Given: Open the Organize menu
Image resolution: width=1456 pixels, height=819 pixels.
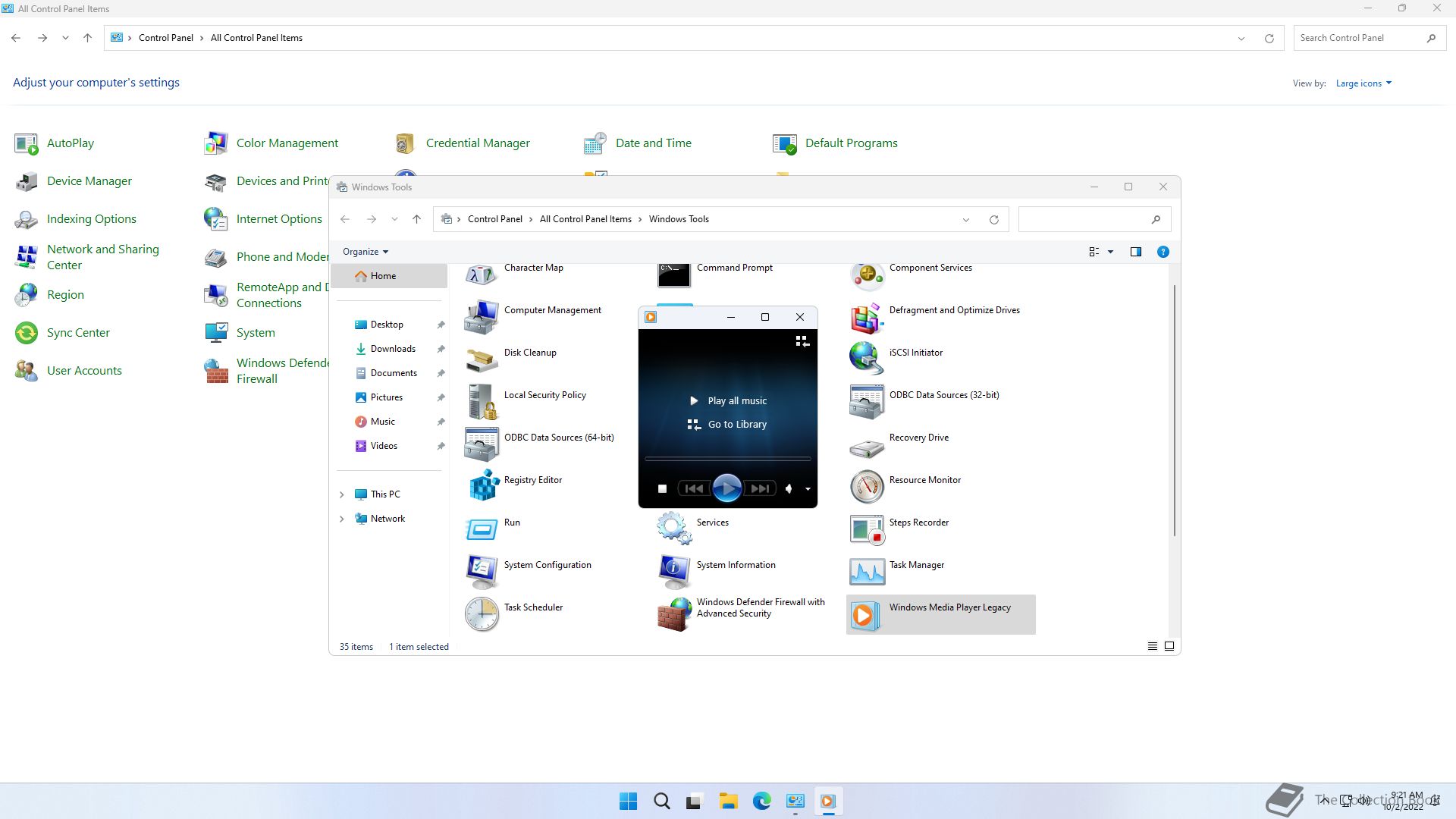Looking at the screenshot, I should coord(365,252).
